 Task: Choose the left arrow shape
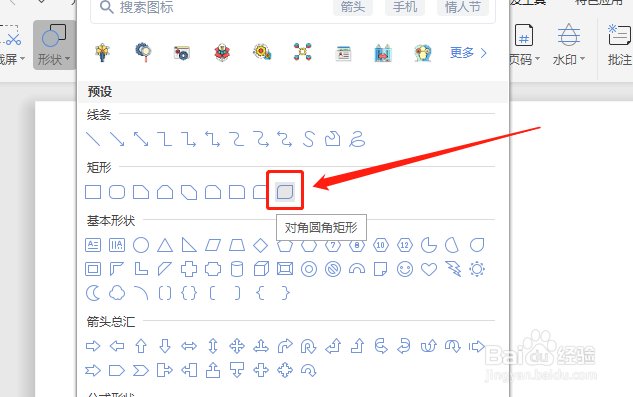pos(117,346)
